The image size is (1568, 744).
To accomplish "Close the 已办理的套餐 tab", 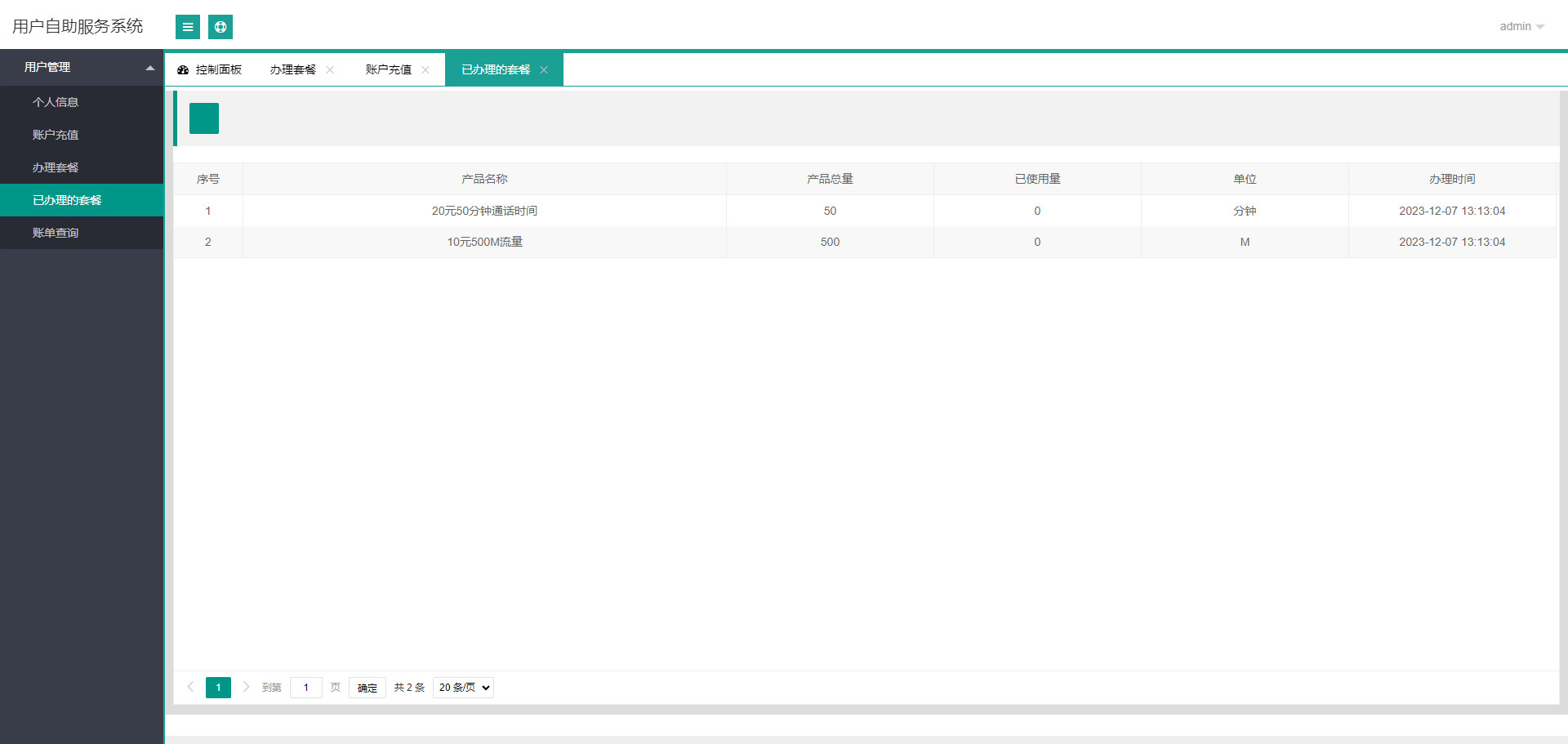I will coord(544,70).
